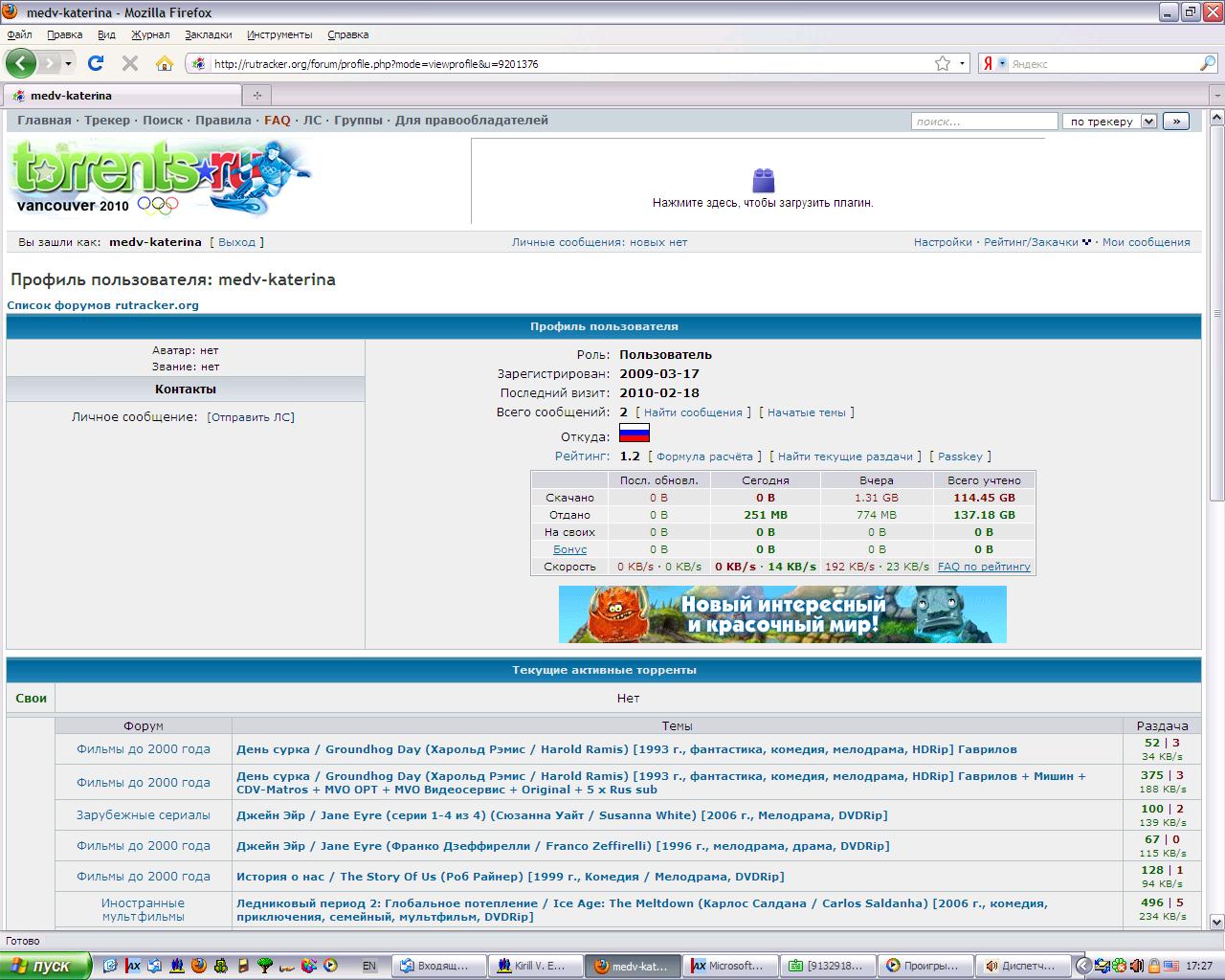Click the torrents.ru Vancouver 2010 logo

point(160,179)
